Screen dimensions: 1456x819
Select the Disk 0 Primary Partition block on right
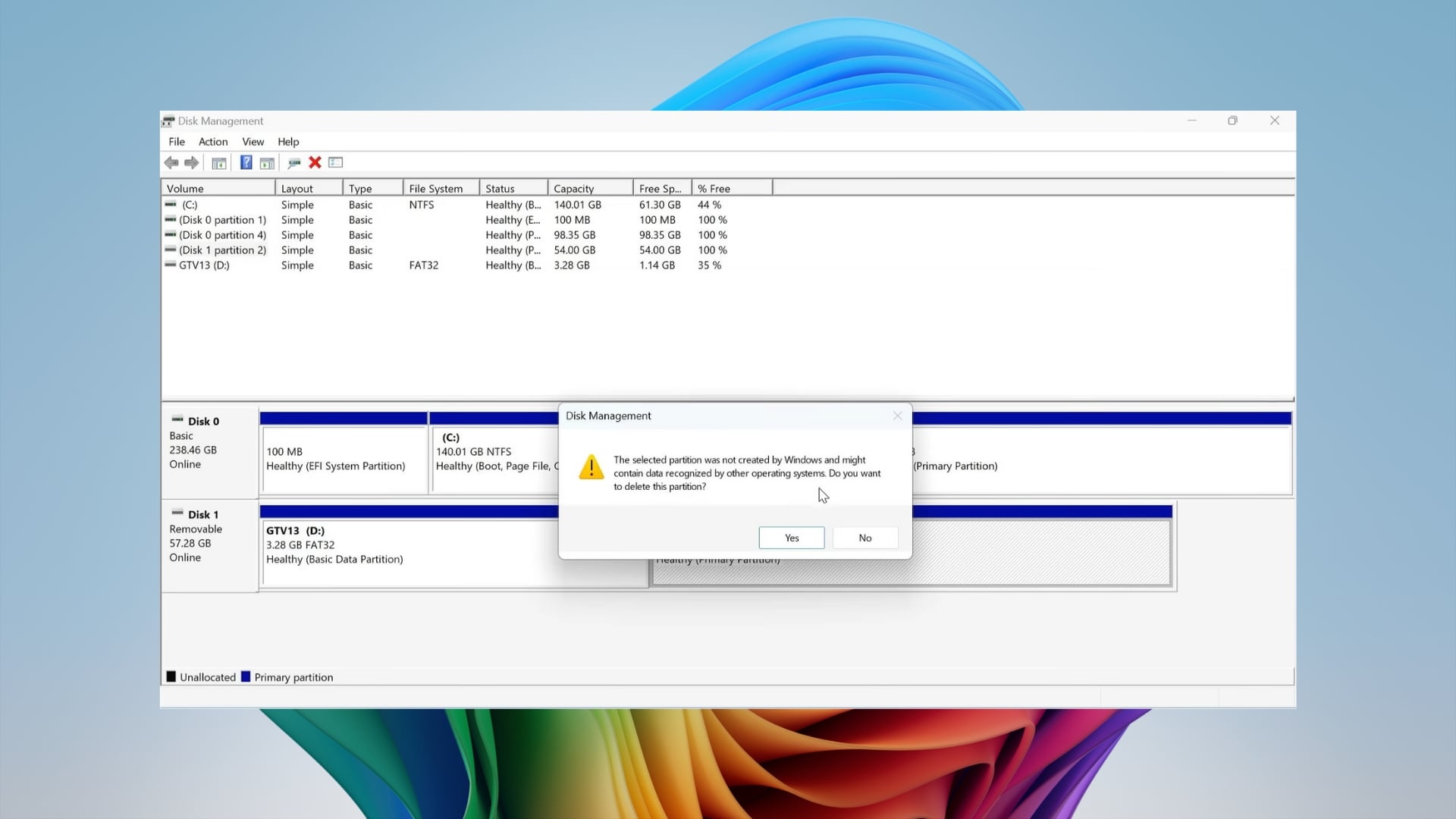click(x=1102, y=453)
